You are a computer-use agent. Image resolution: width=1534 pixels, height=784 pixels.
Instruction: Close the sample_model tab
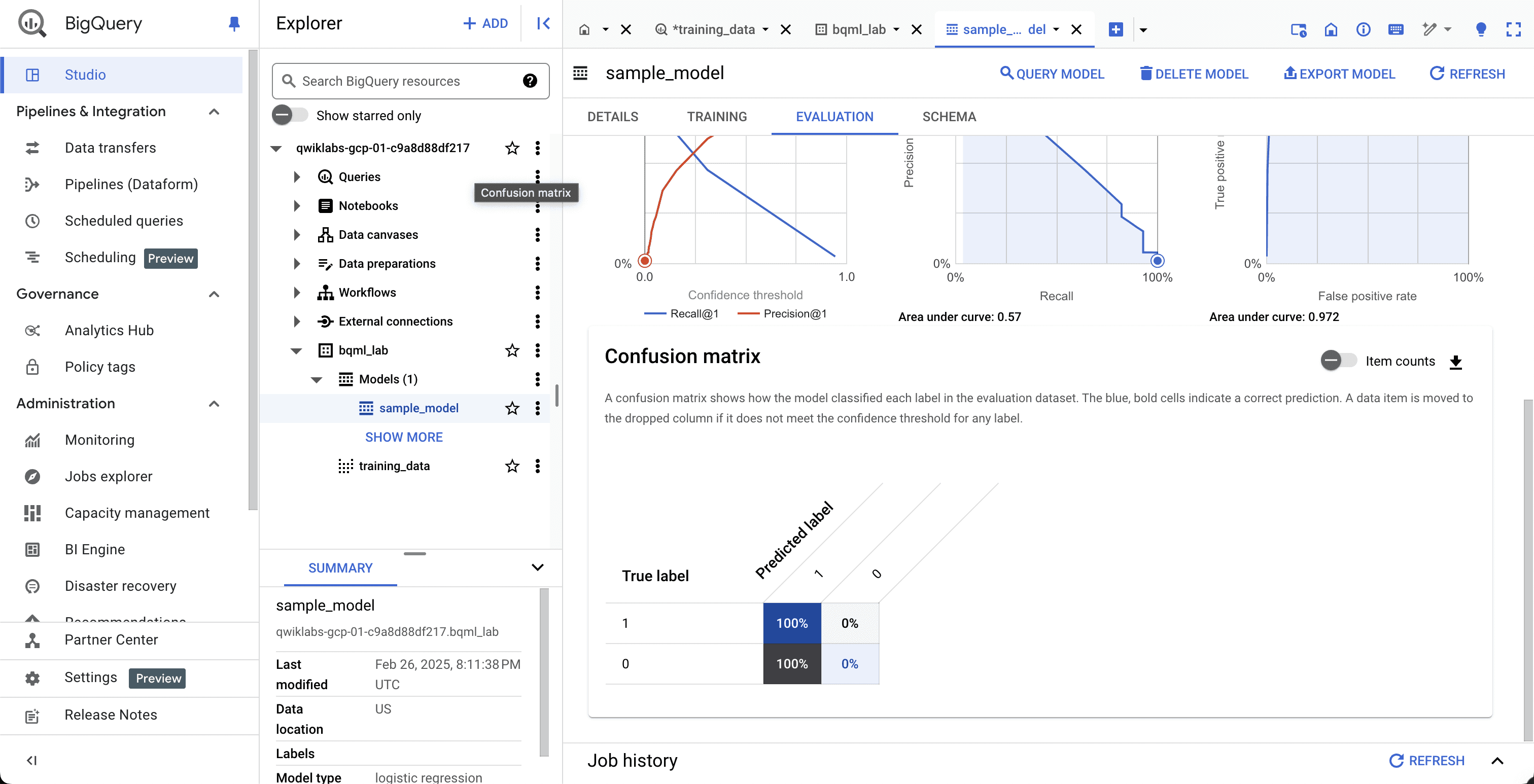(1076, 29)
